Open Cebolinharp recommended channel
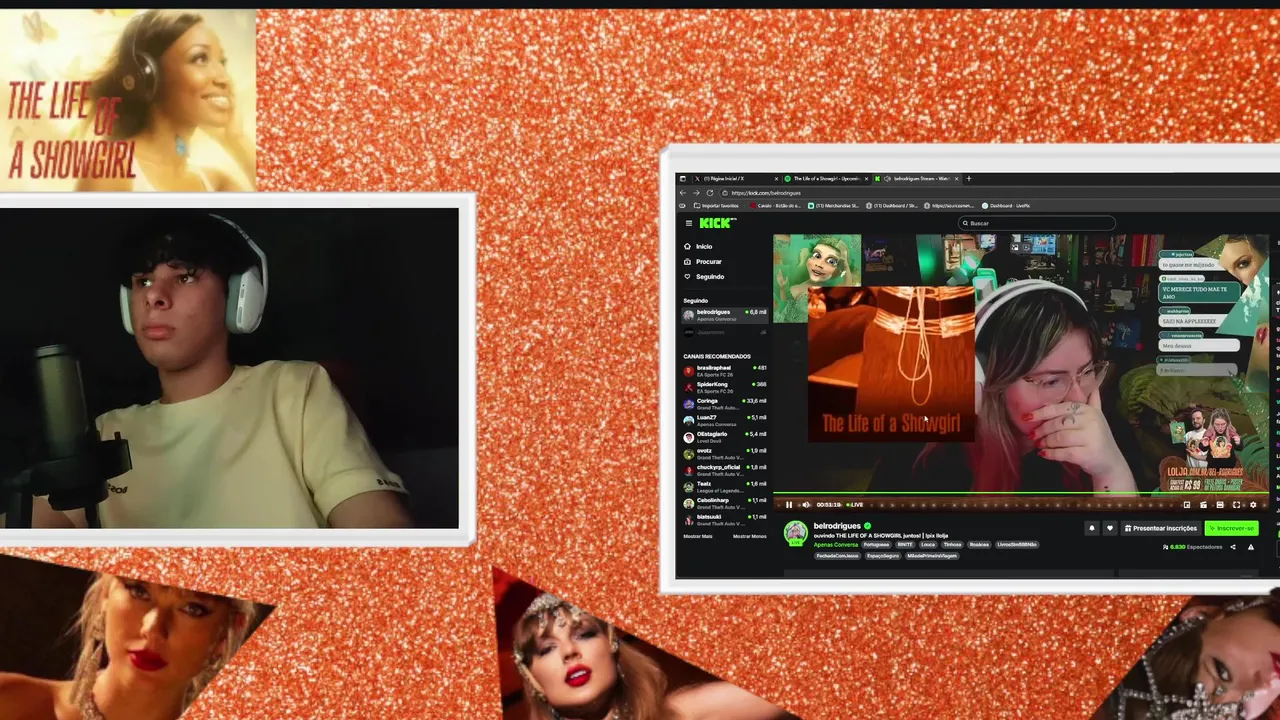Image resolution: width=1280 pixels, height=720 pixels. click(x=725, y=503)
